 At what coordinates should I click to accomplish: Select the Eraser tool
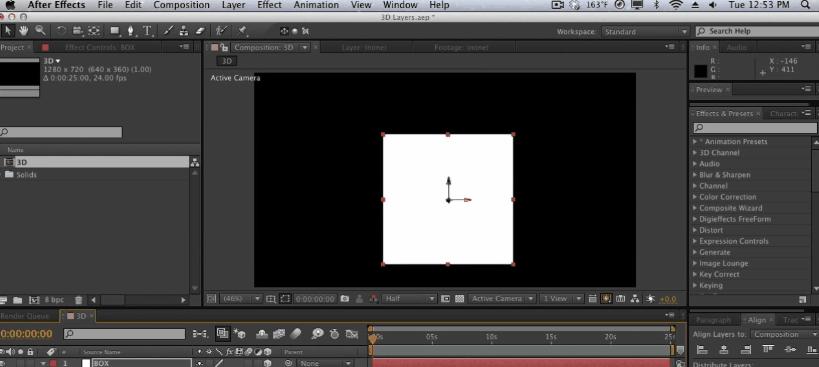[201, 31]
